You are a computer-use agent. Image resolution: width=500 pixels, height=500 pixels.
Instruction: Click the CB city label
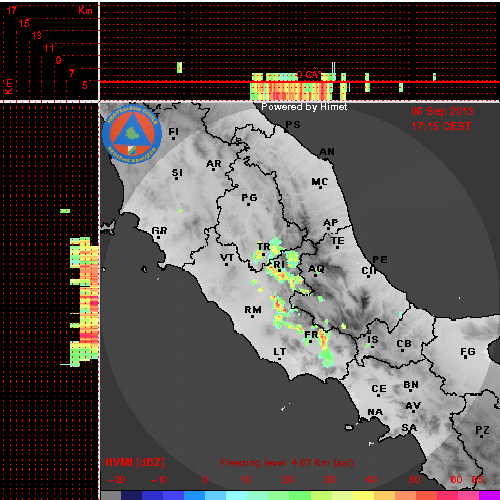404,343
